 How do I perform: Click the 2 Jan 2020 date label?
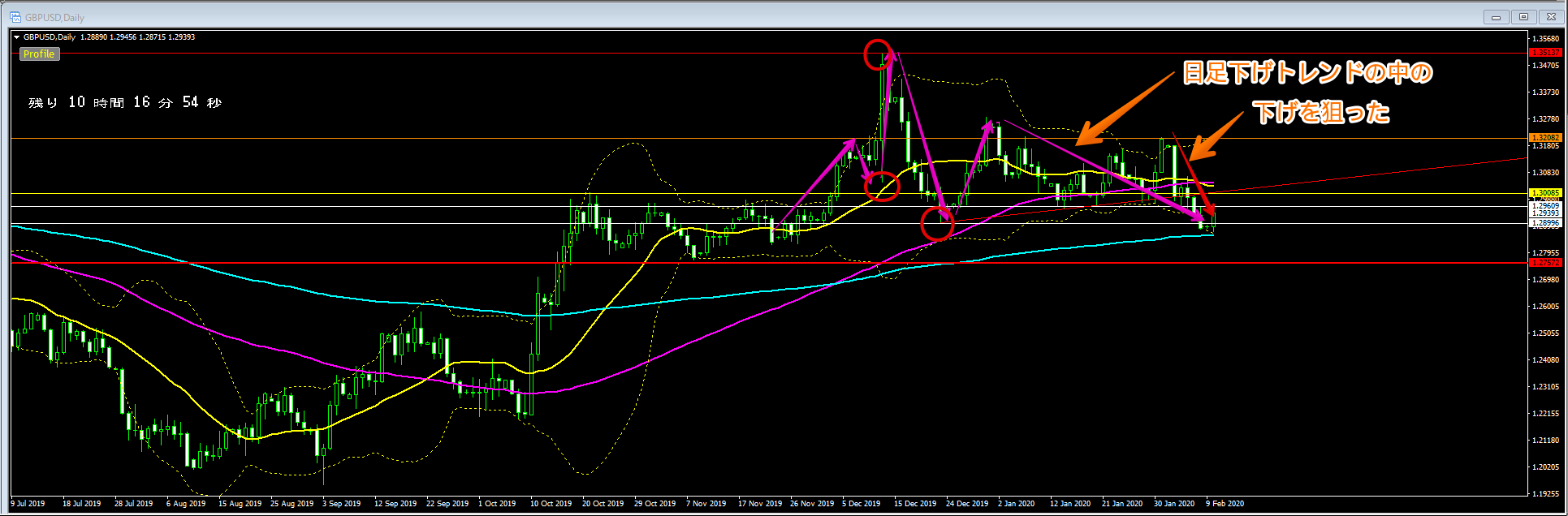pos(1017,504)
